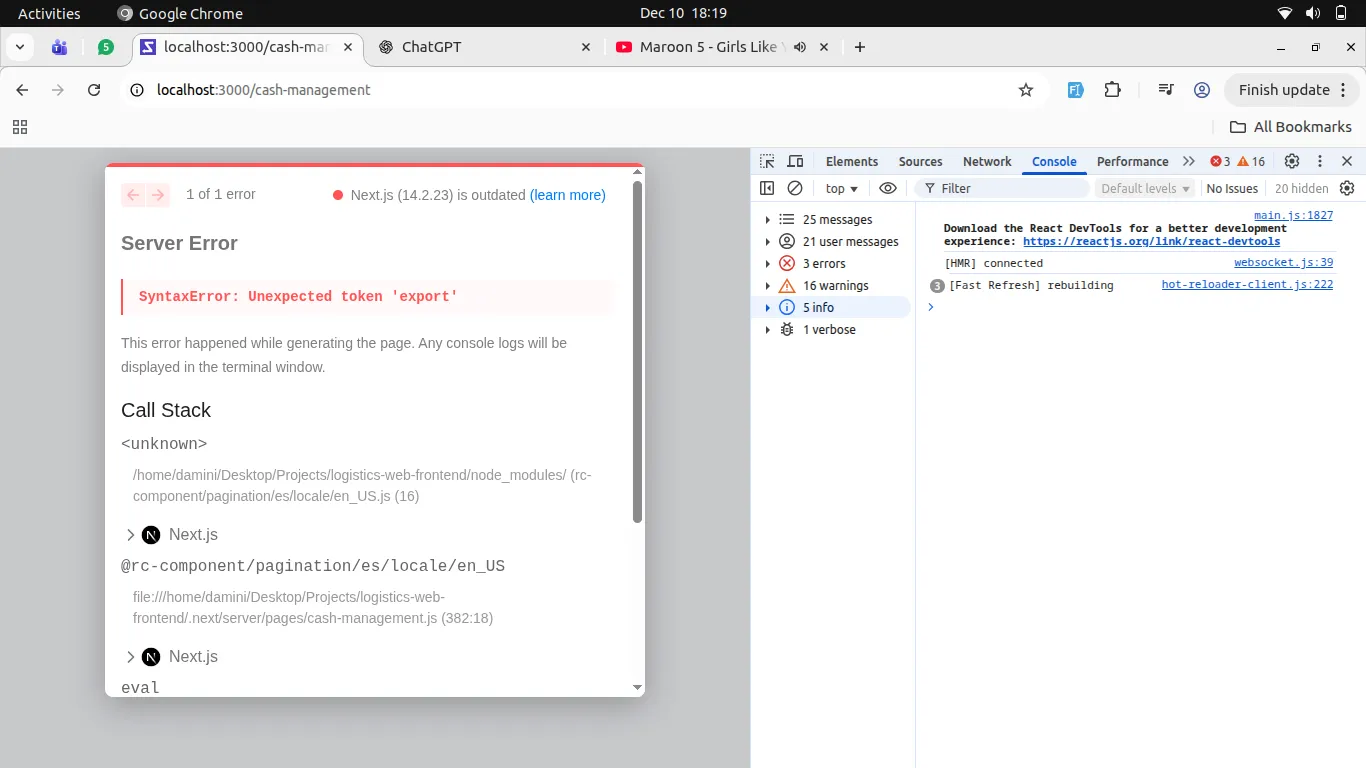Bookmark this page with the star icon
Viewport: 1366px width, 768px height.
point(1026,90)
